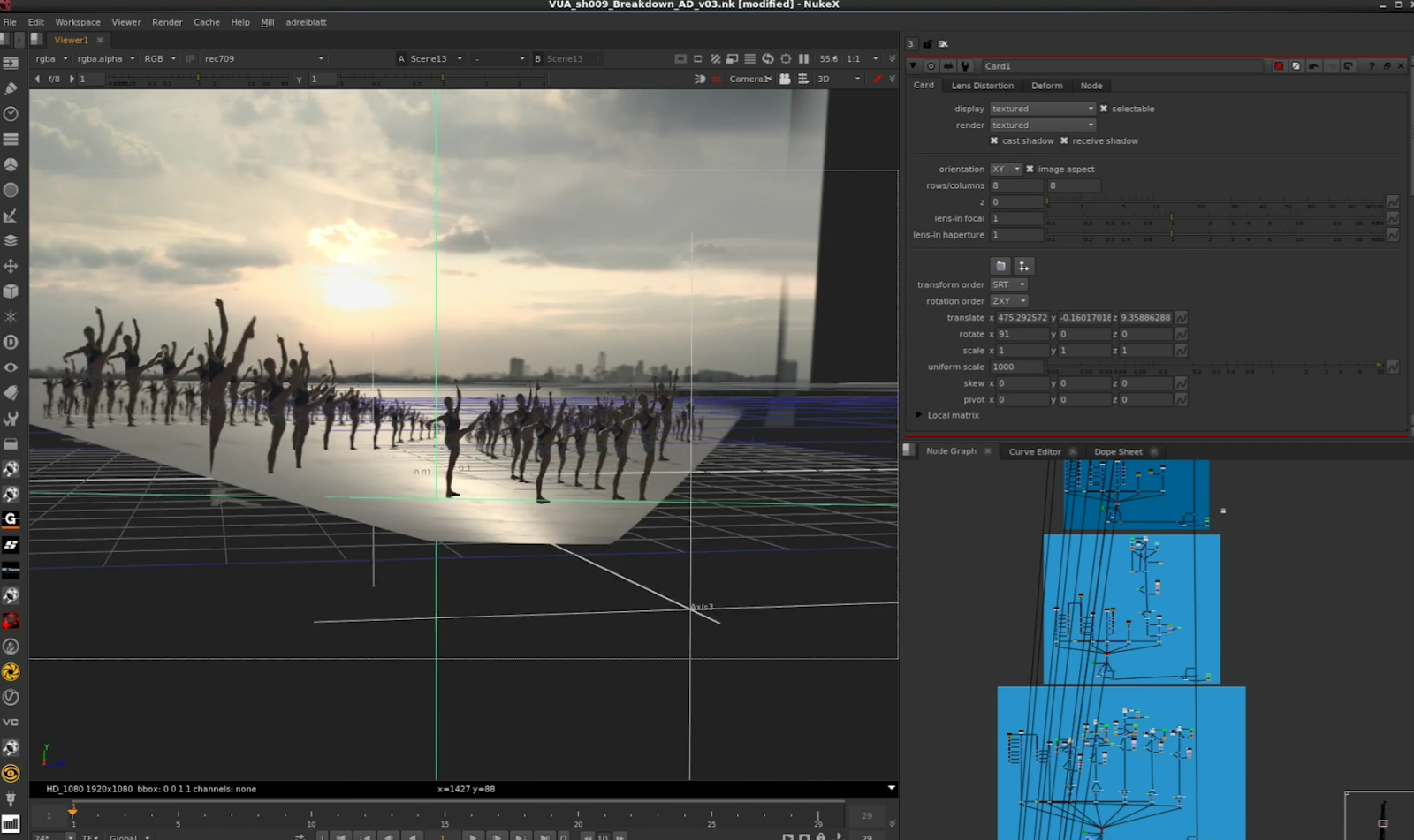
Task: Click the pause viewer updates icon
Action: pyautogui.click(x=803, y=59)
